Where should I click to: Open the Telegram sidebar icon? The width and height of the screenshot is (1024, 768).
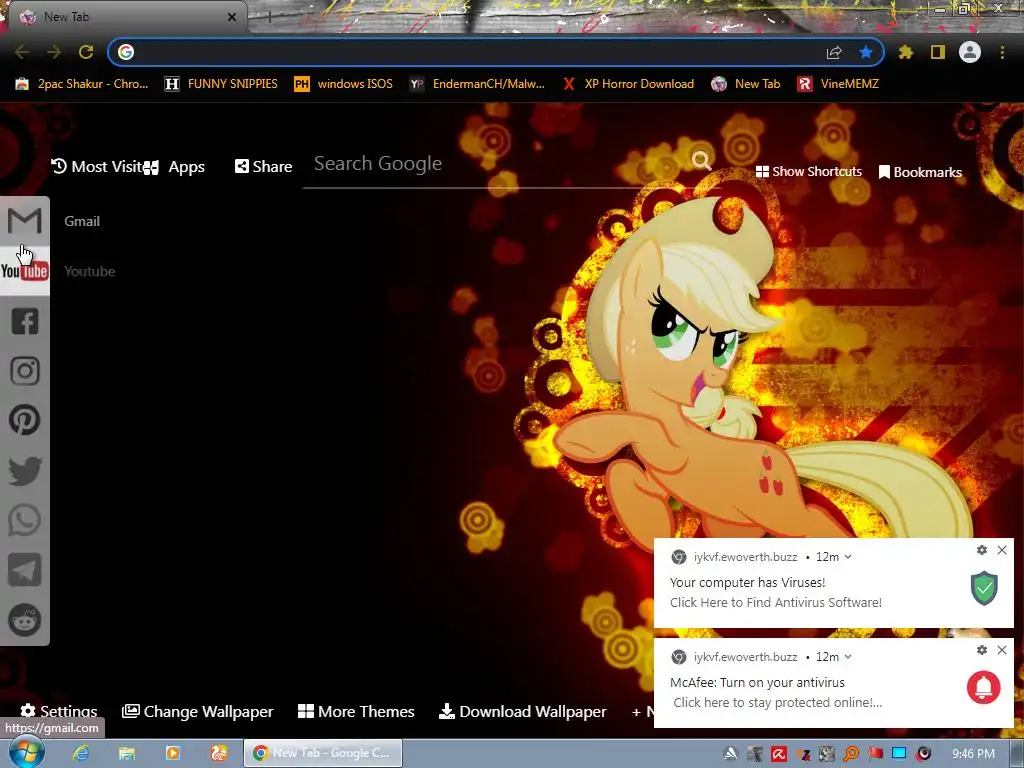tap(25, 570)
